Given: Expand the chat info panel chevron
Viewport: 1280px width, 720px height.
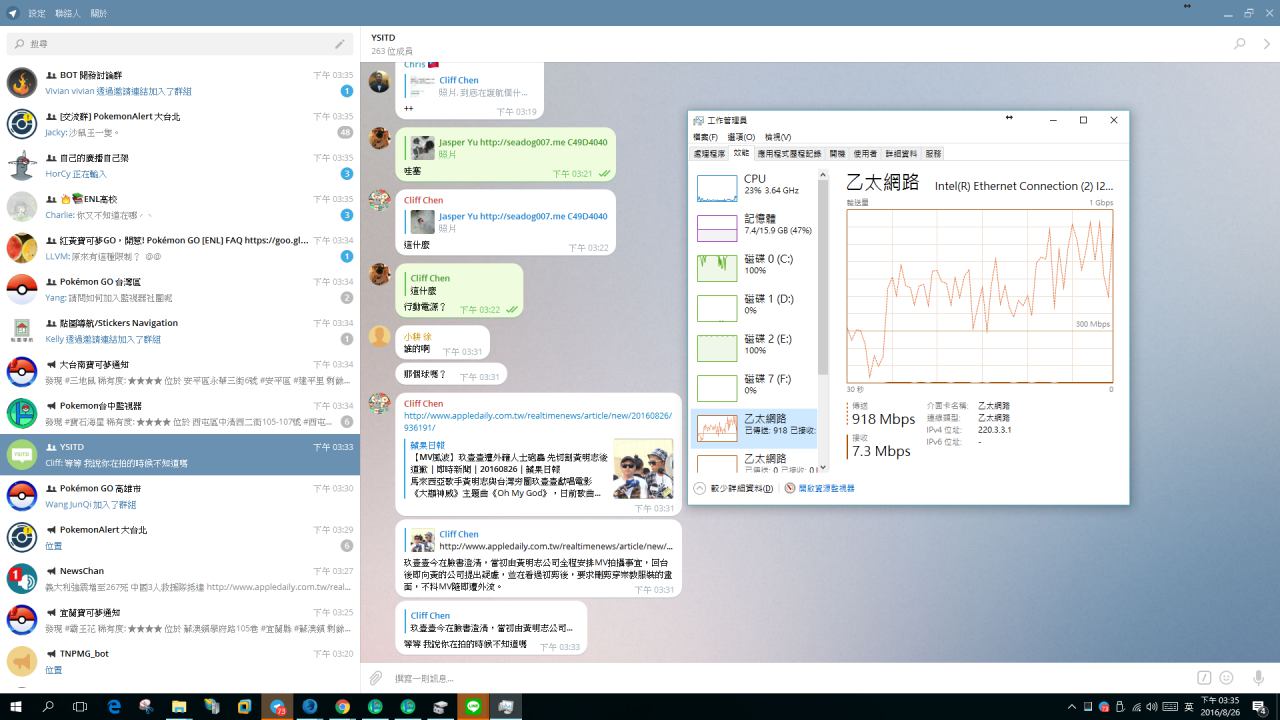Looking at the screenshot, I should click(1266, 44).
